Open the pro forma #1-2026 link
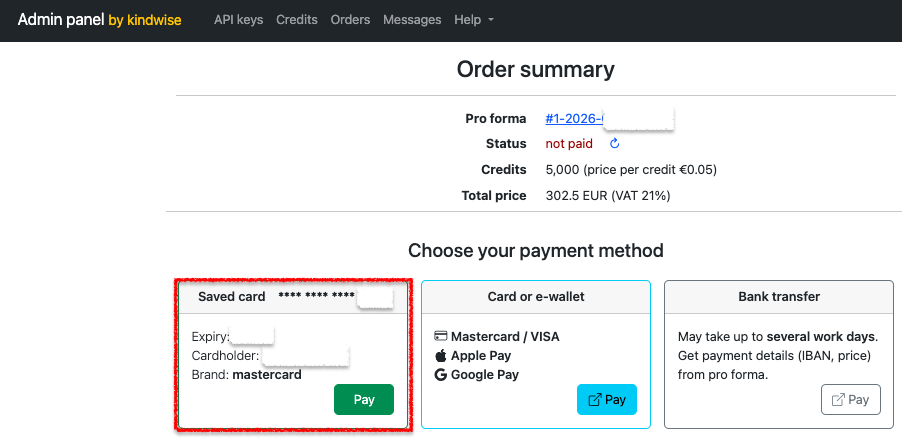Viewport: 902px width, 443px height. (x=574, y=119)
